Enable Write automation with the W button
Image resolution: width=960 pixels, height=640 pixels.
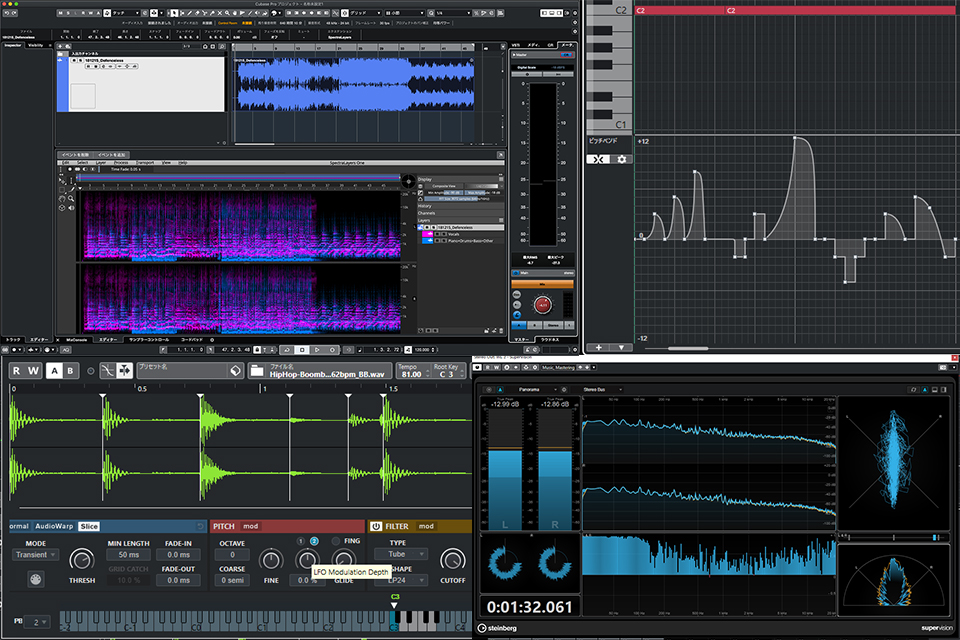[31, 369]
